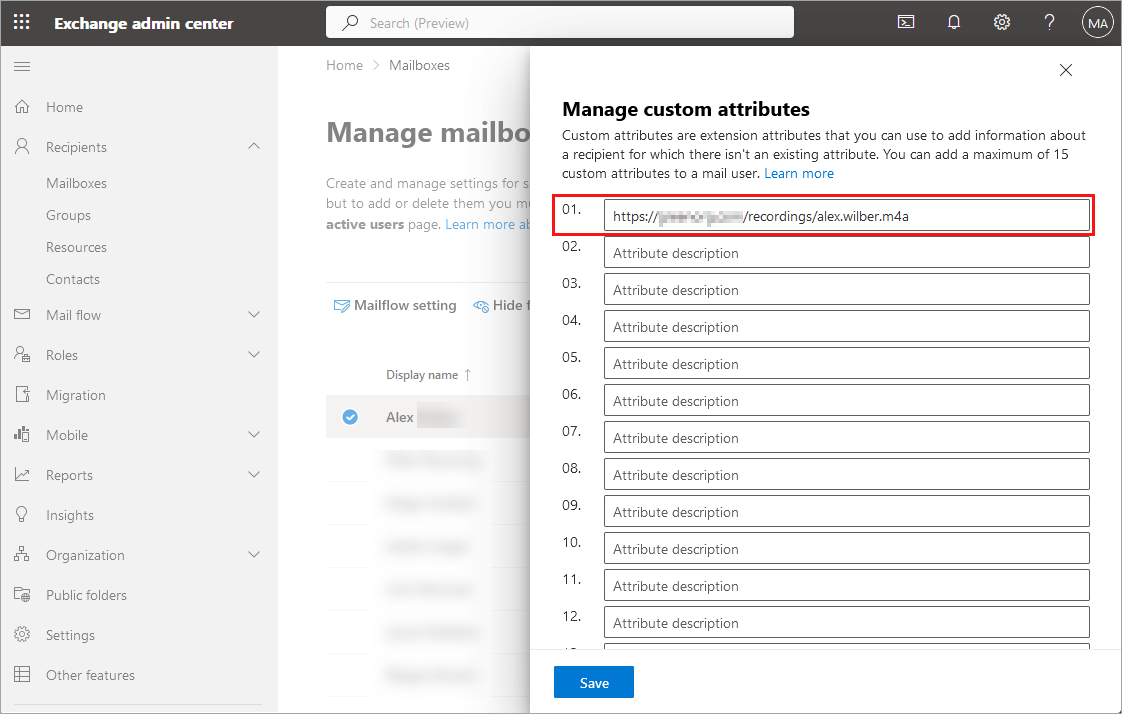
Task: Expand the Mail flow section
Action: [253, 315]
